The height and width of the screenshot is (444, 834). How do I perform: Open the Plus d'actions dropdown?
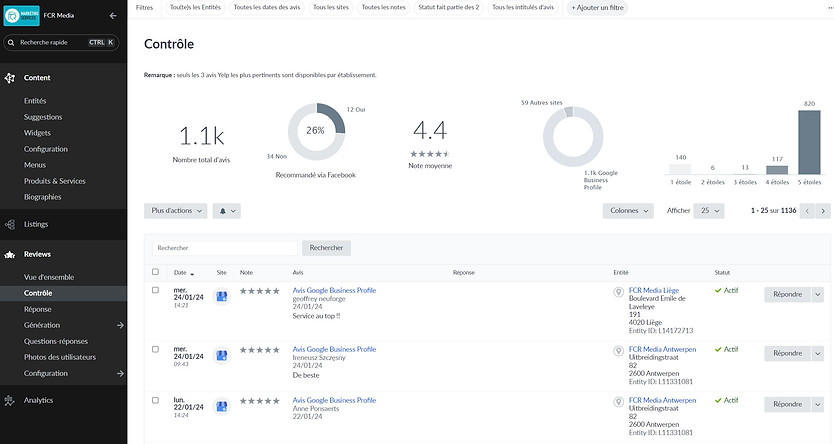coord(176,211)
